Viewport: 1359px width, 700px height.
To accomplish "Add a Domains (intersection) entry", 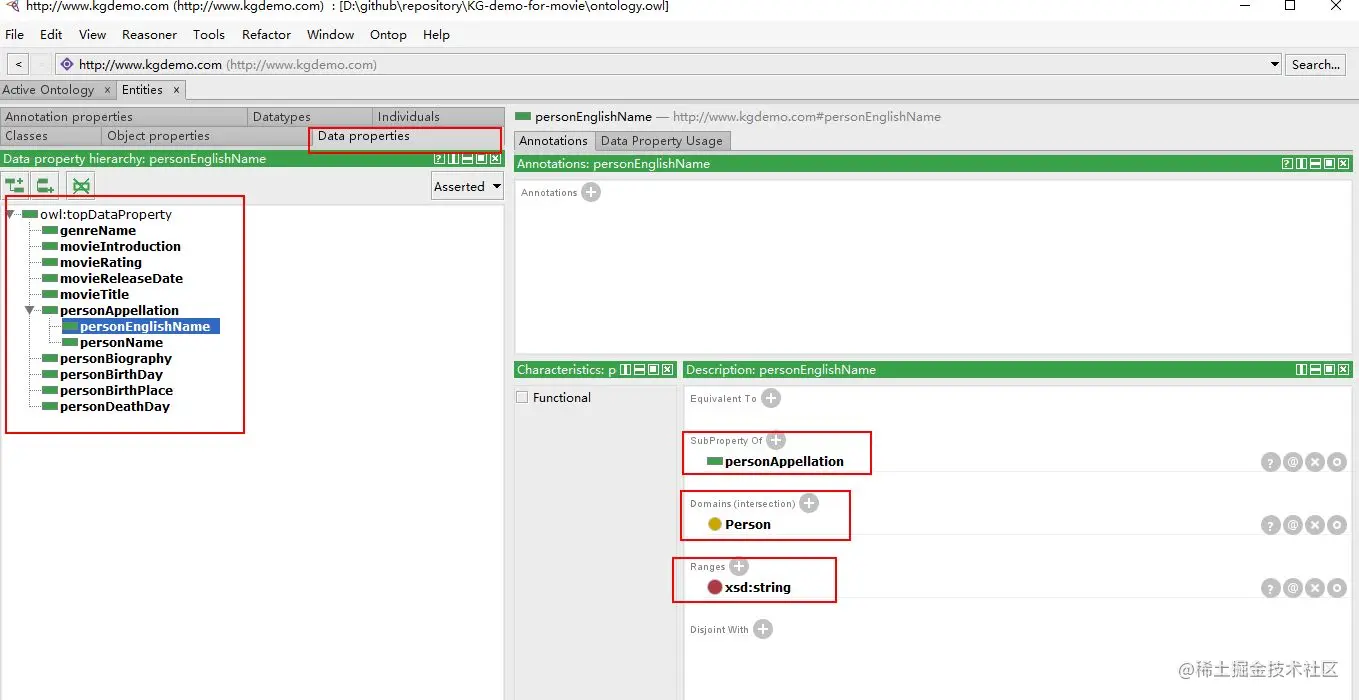I will (809, 503).
